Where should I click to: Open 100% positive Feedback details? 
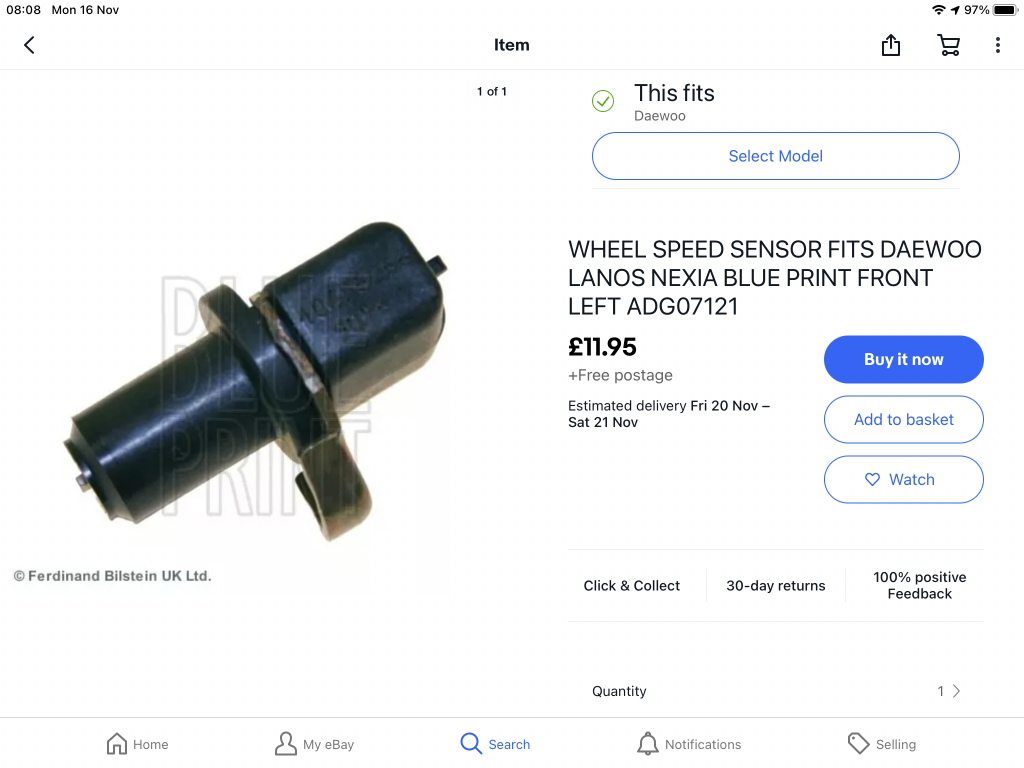(x=919, y=586)
